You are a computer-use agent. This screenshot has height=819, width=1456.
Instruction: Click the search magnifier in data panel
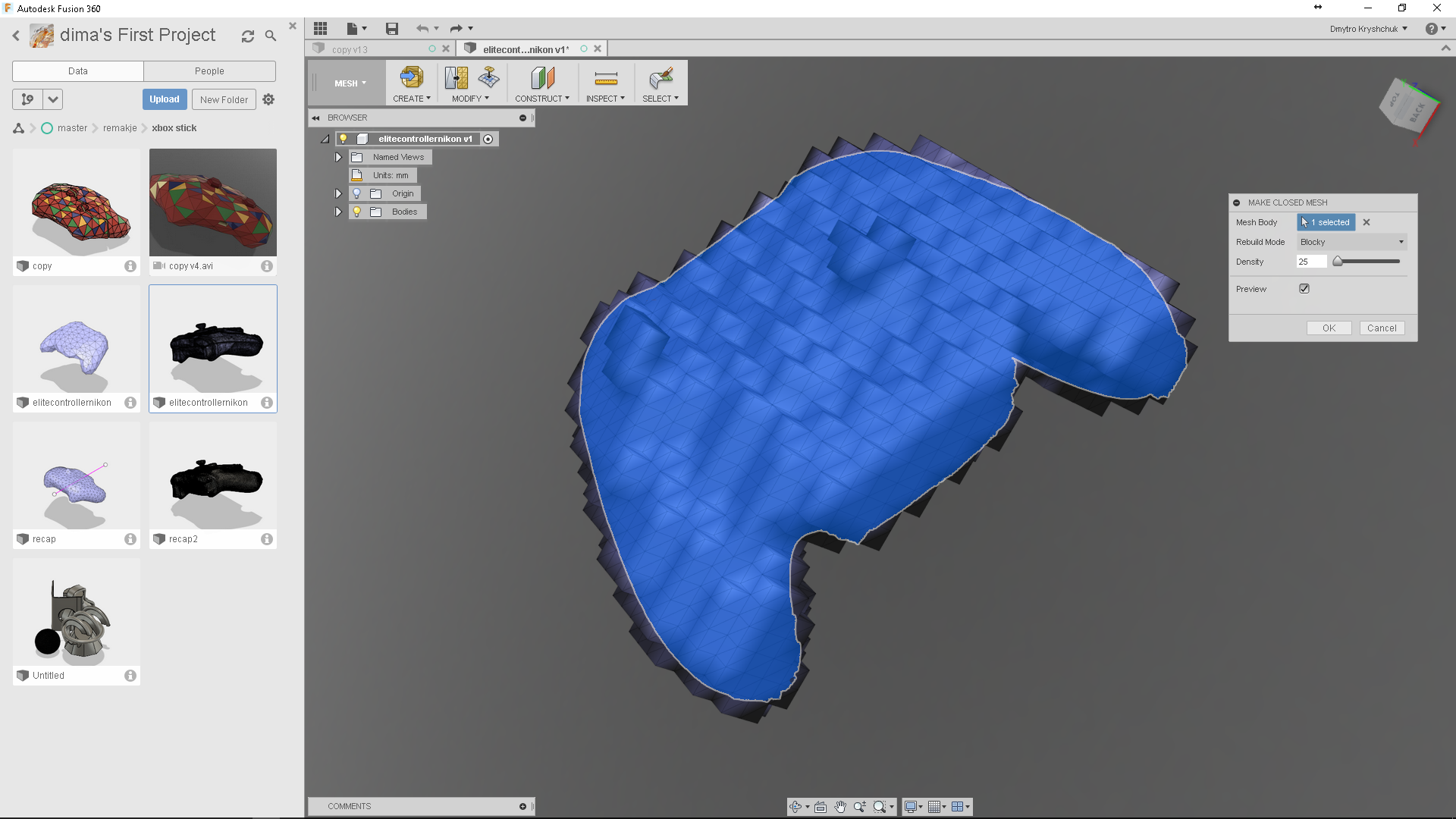(x=271, y=36)
